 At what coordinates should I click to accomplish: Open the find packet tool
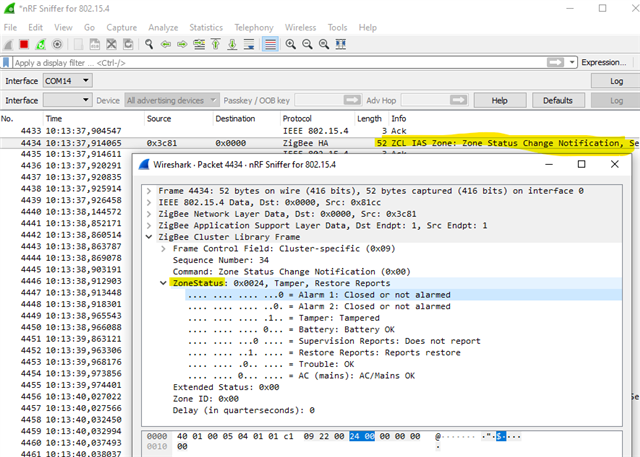(149, 44)
